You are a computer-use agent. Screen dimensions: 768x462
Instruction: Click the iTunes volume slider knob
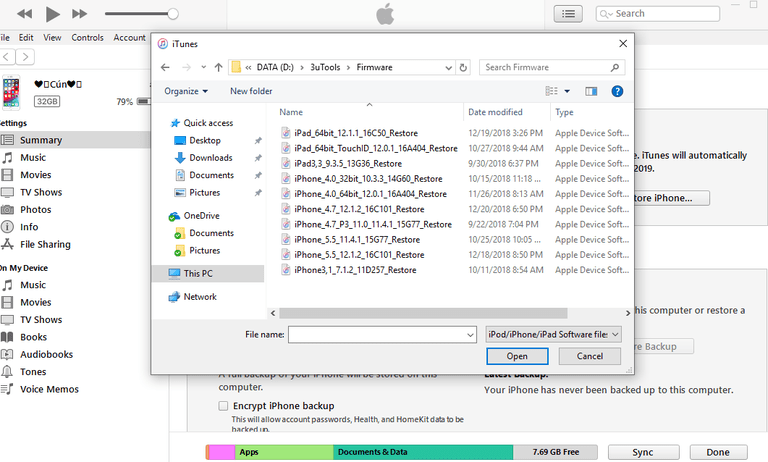tap(172, 14)
